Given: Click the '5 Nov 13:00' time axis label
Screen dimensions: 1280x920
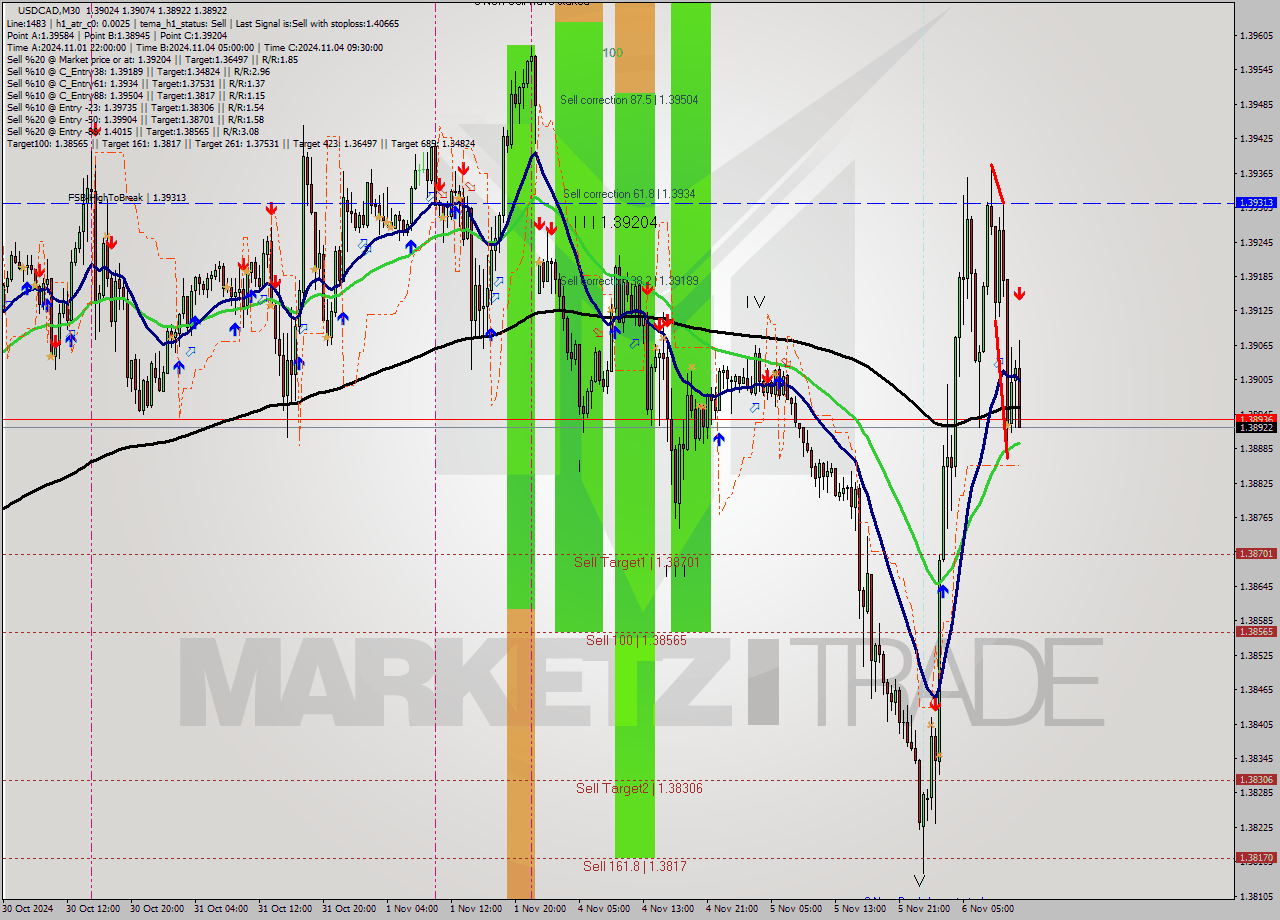Looking at the screenshot, I should 860,909.
